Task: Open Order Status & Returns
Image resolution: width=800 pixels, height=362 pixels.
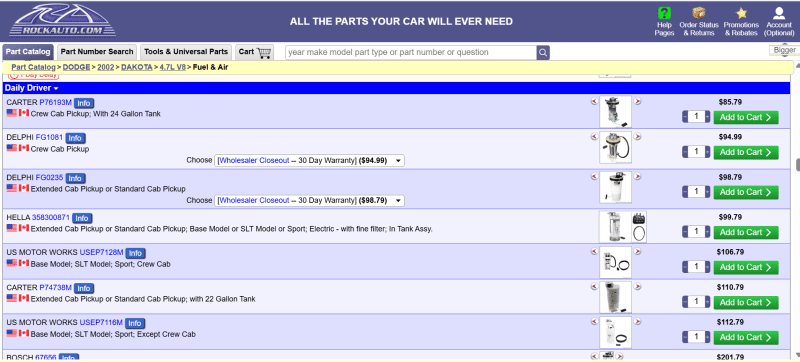Action: tap(698, 21)
